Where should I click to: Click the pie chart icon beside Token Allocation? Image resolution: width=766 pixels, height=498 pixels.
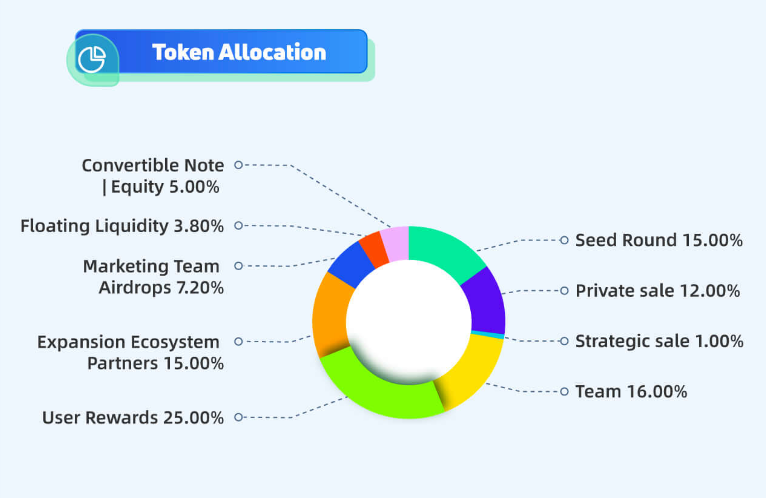[92, 60]
